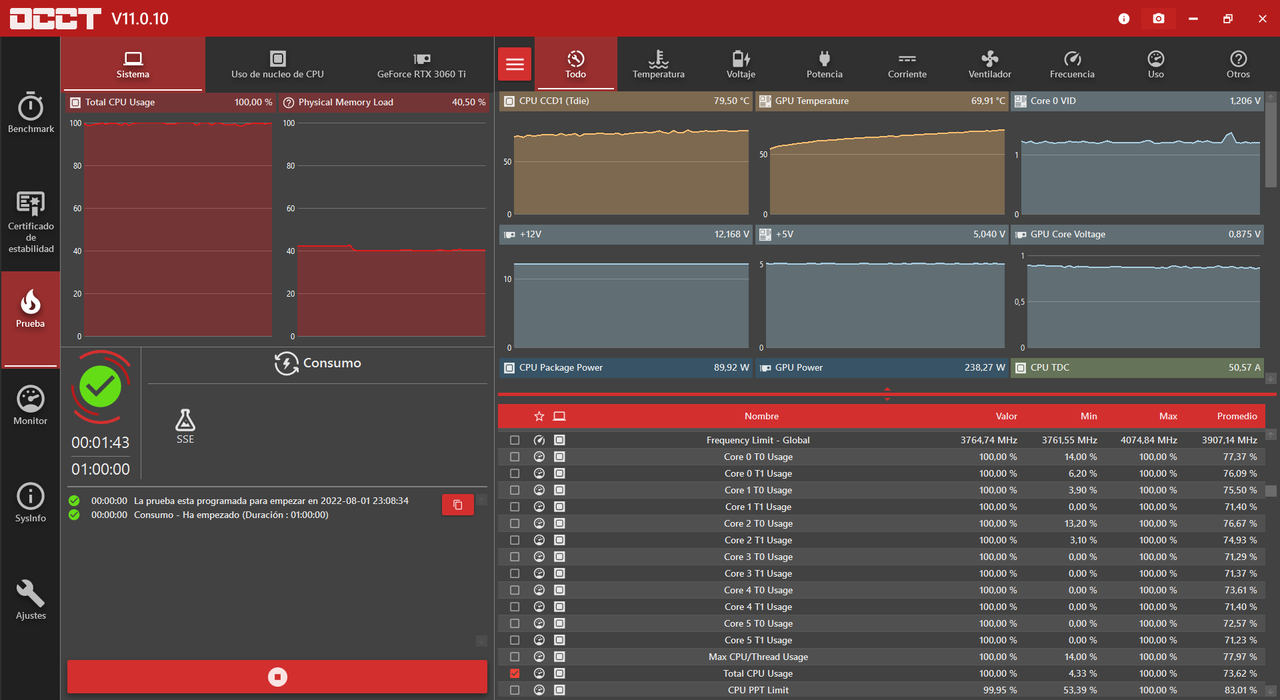
Task: Check the Core 3 T1 Usage checkbox
Action: [515, 573]
